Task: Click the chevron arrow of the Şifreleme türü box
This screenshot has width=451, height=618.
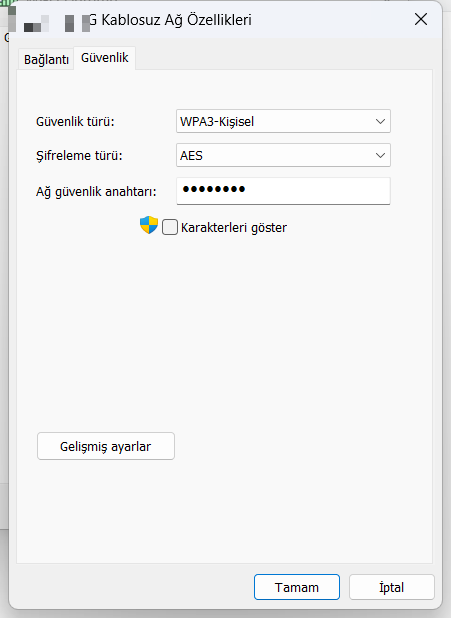Action: point(380,155)
